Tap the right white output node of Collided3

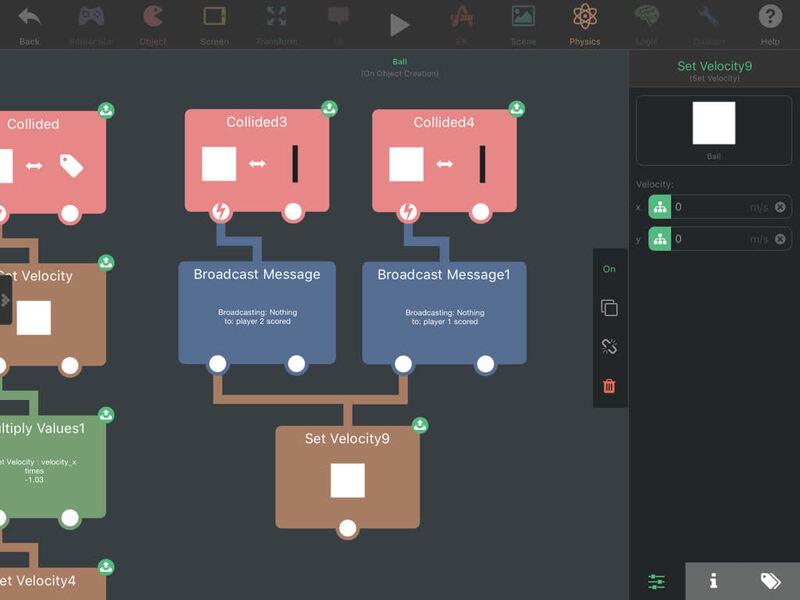(293, 211)
